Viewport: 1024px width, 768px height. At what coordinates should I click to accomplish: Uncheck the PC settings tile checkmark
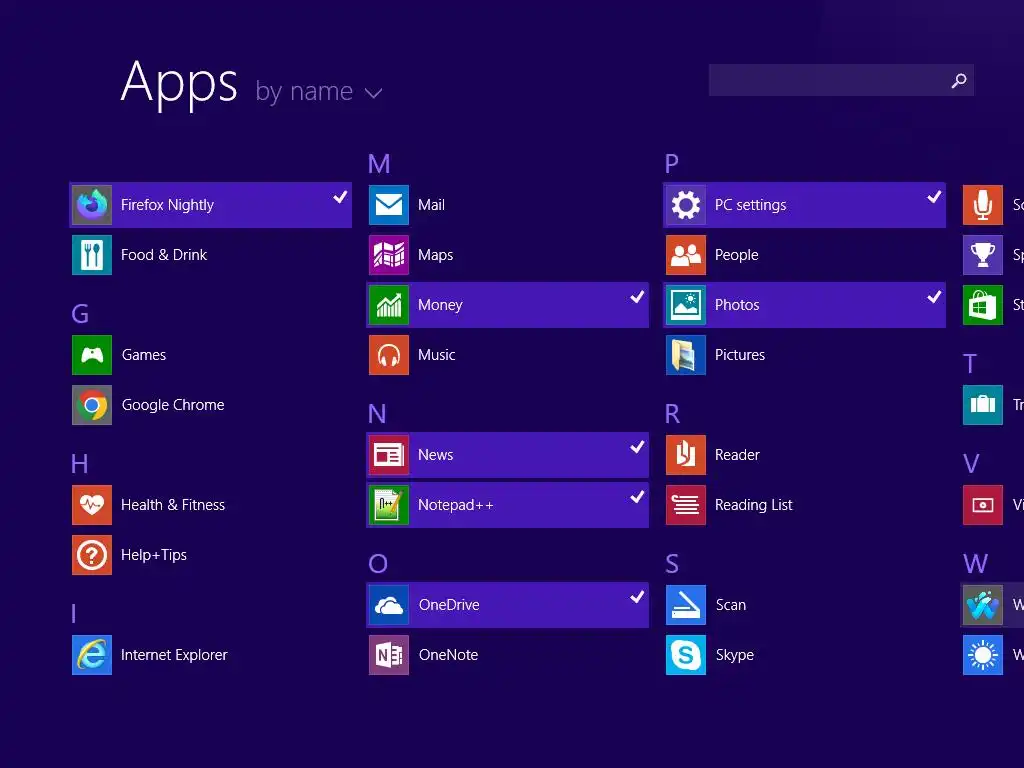pos(935,197)
